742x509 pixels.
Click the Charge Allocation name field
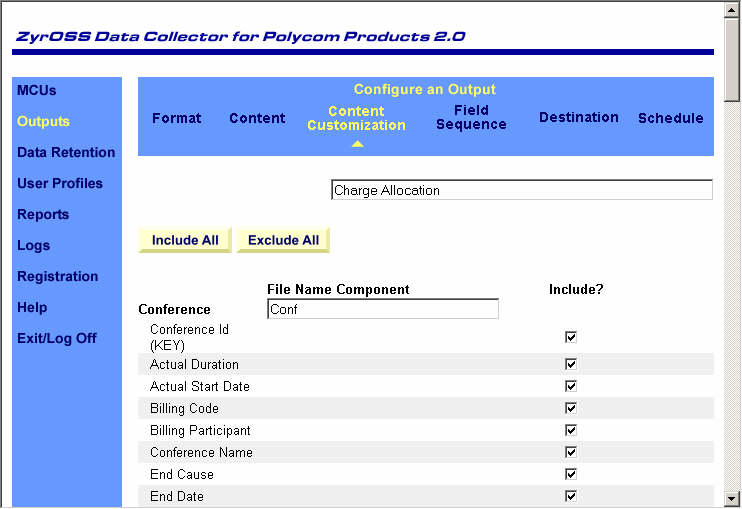(522, 190)
